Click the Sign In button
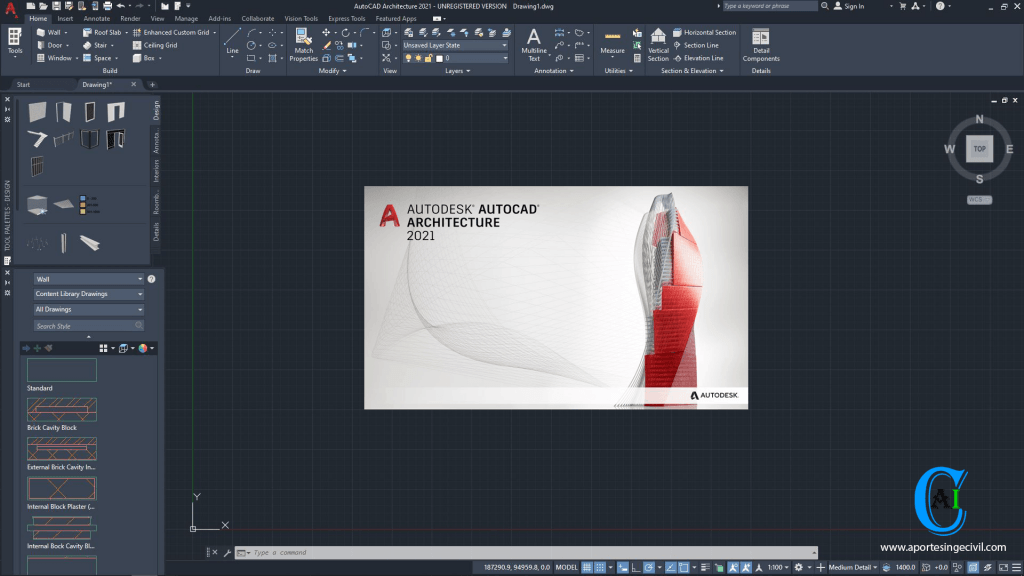Viewport: 1024px width, 576px height. (855, 5)
